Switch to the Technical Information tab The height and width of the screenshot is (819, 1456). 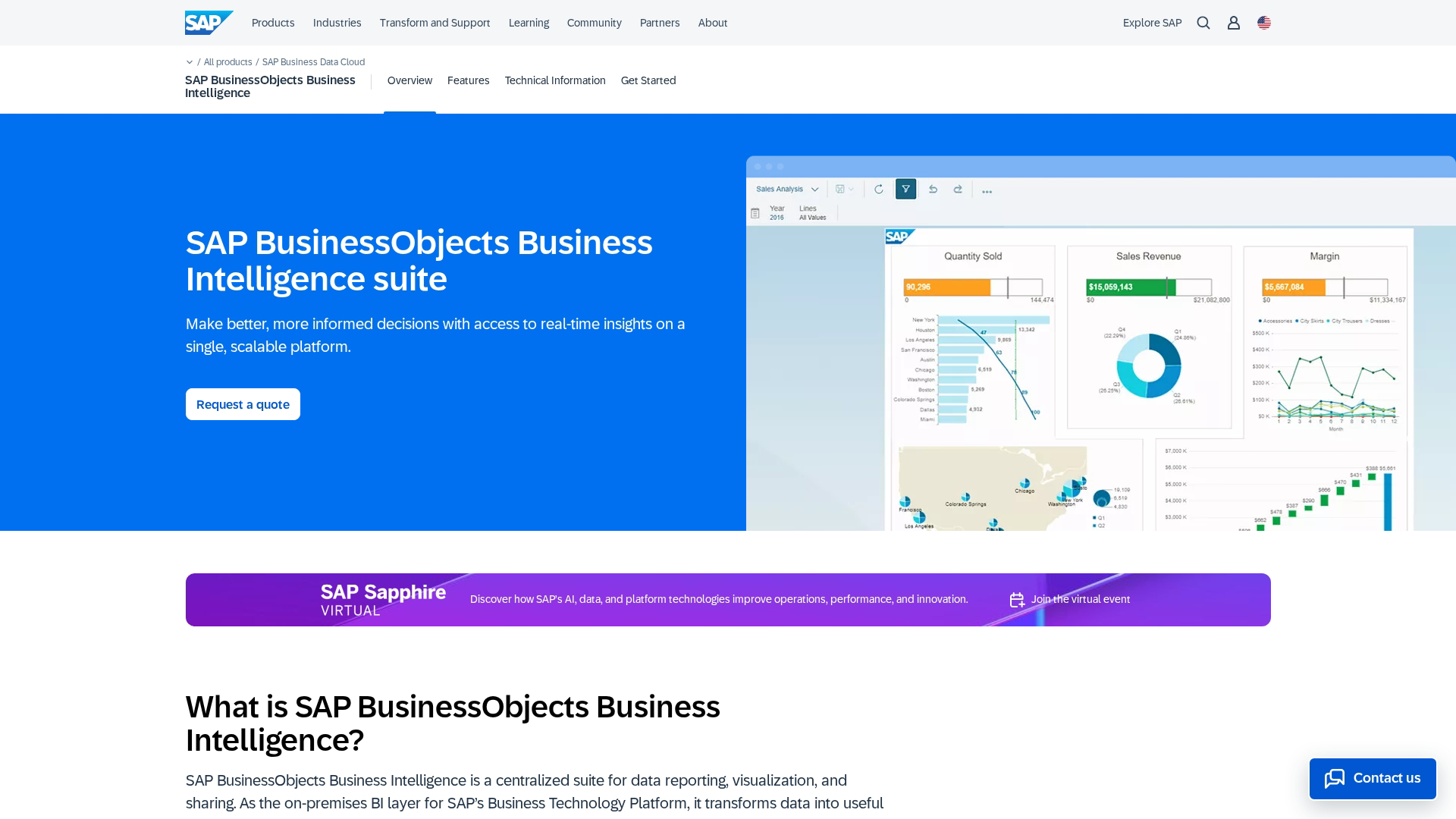[x=555, y=80]
